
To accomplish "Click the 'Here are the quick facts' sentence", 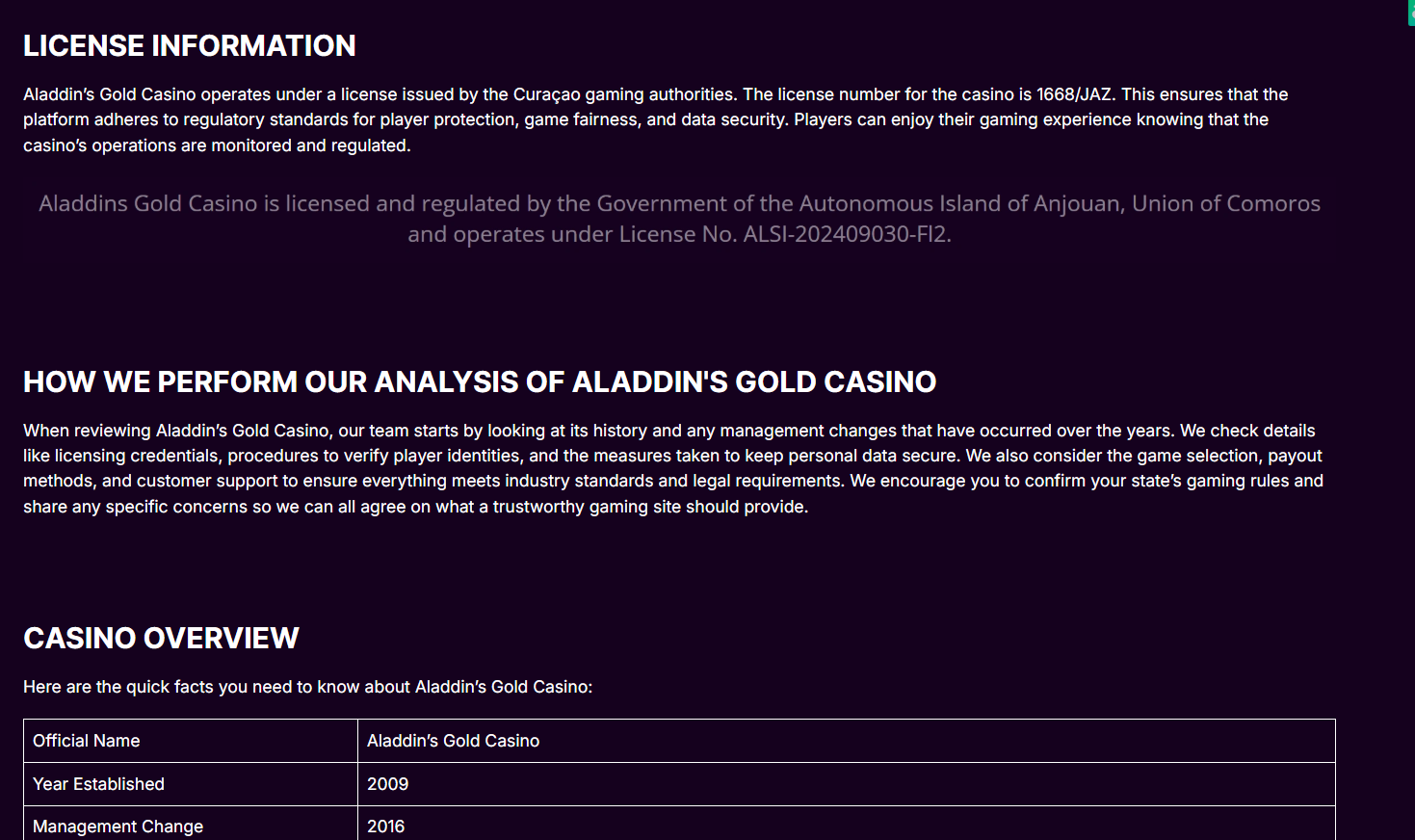I will tap(307, 687).
